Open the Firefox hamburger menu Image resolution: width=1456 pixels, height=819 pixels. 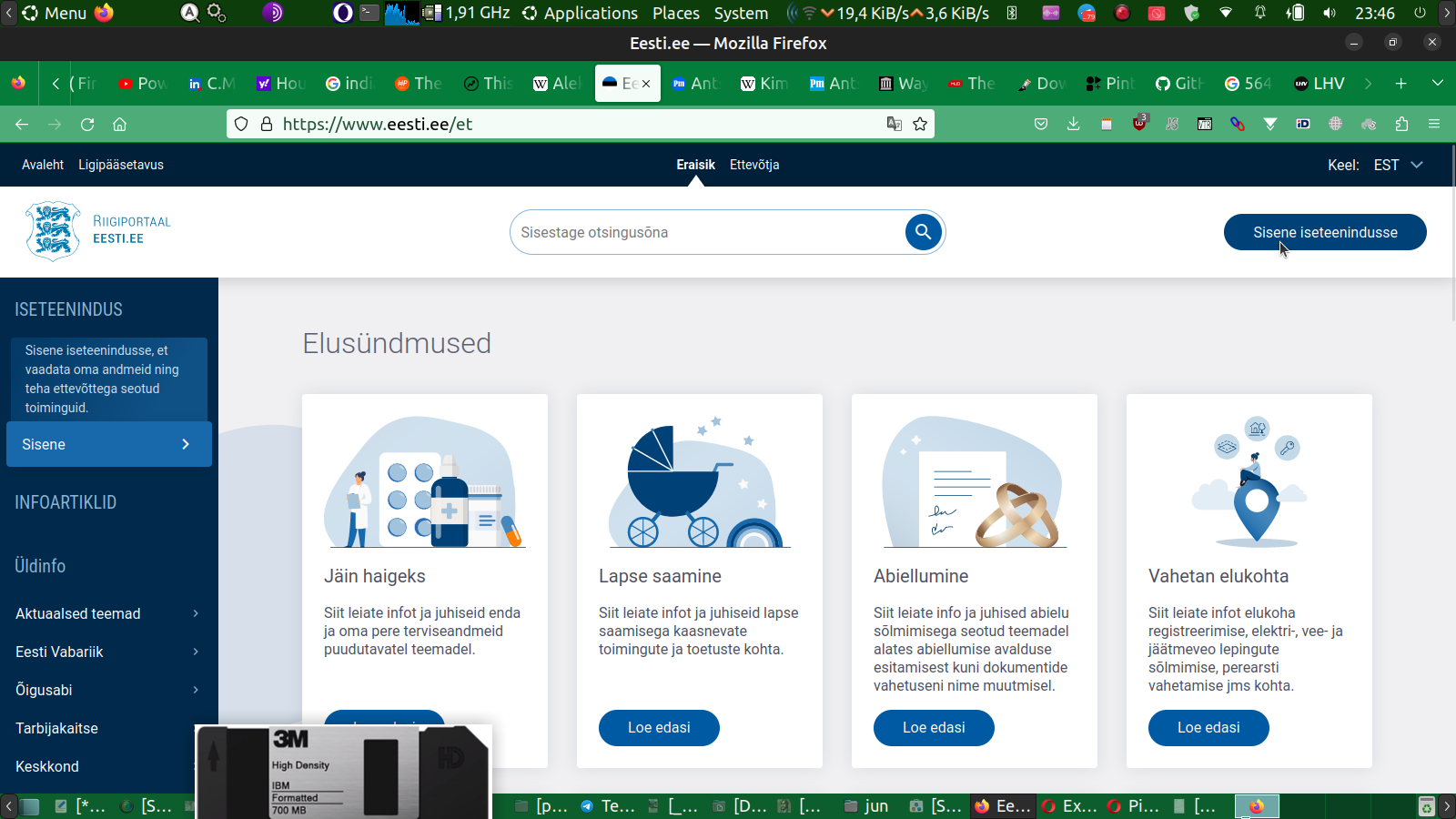(1434, 125)
